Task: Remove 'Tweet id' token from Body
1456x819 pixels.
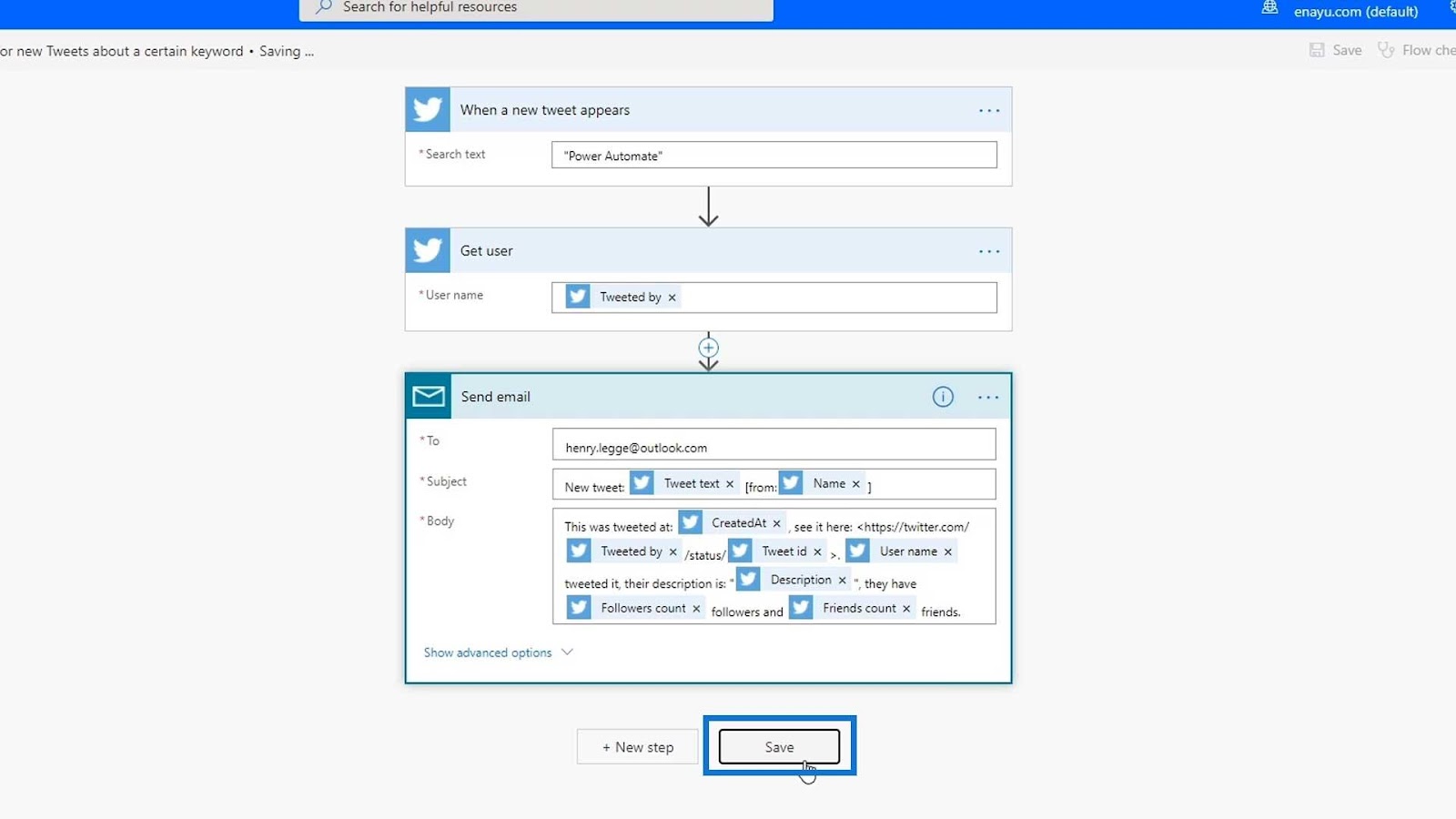Action: click(818, 551)
